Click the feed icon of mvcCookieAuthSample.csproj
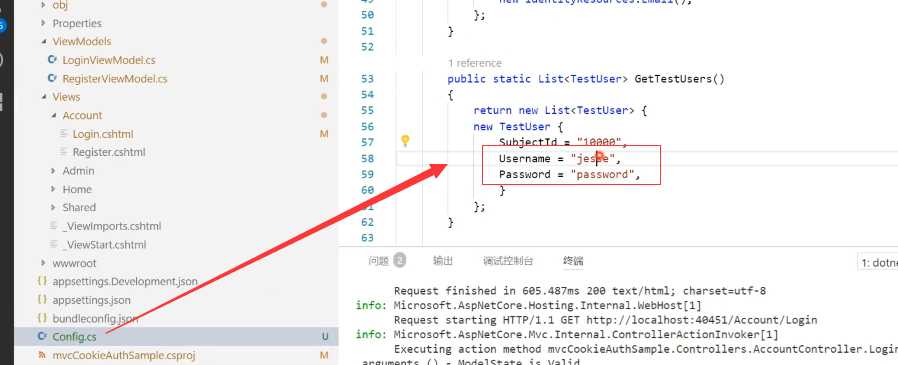This screenshot has height=365, width=898. [x=42, y=355]
